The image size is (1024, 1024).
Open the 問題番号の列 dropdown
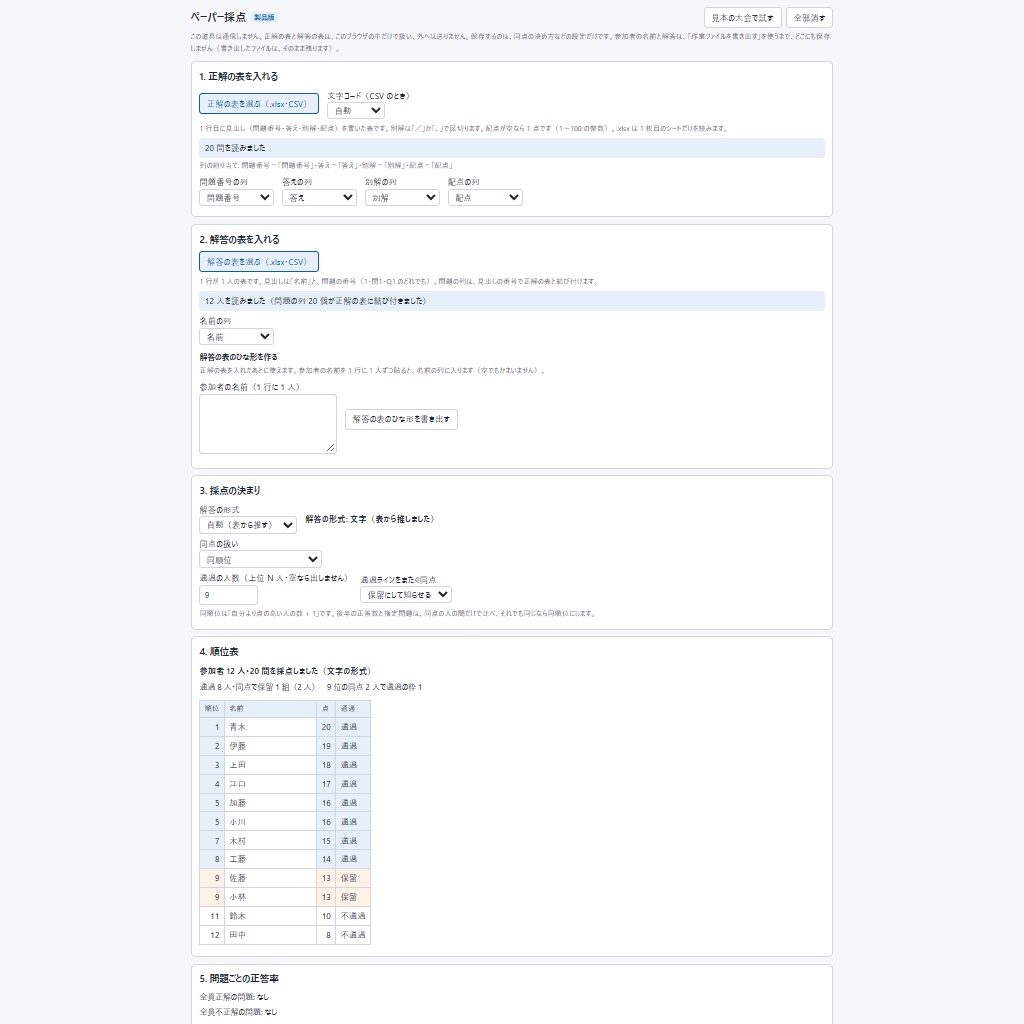236,198
